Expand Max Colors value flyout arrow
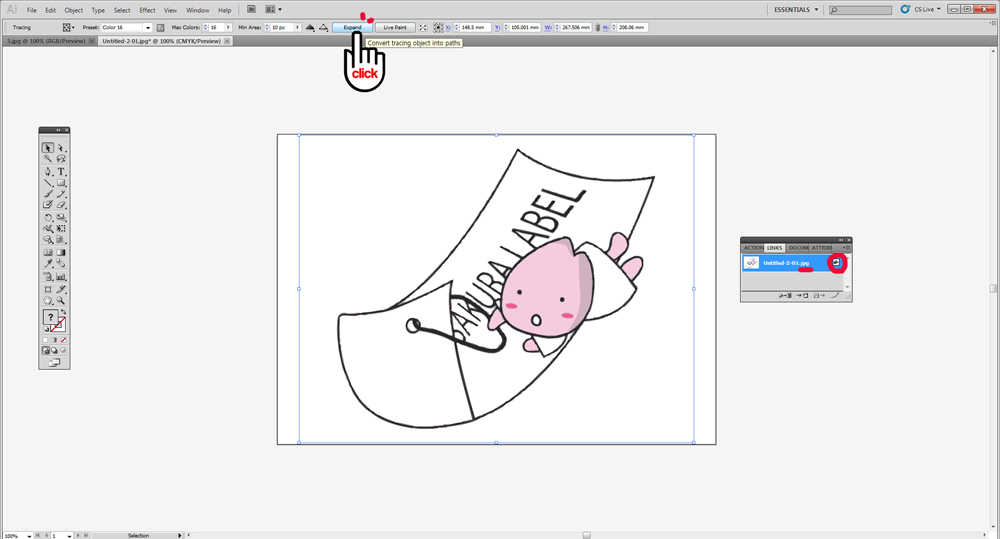 pyautogui.click(x=228, y=27)
